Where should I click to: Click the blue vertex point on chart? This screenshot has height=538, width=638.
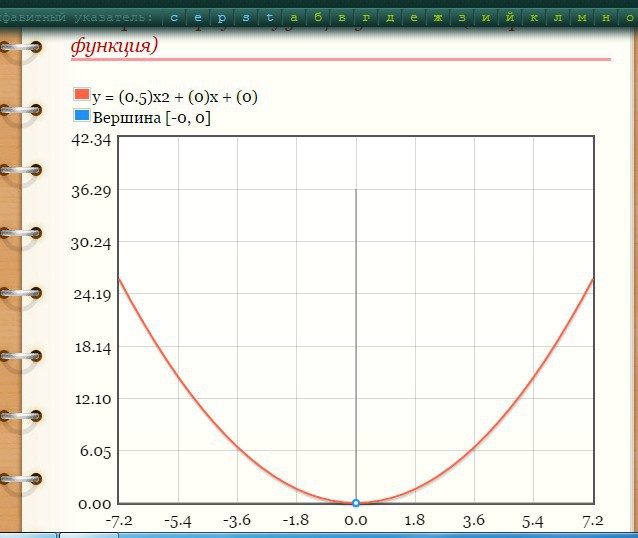point(356,503)
